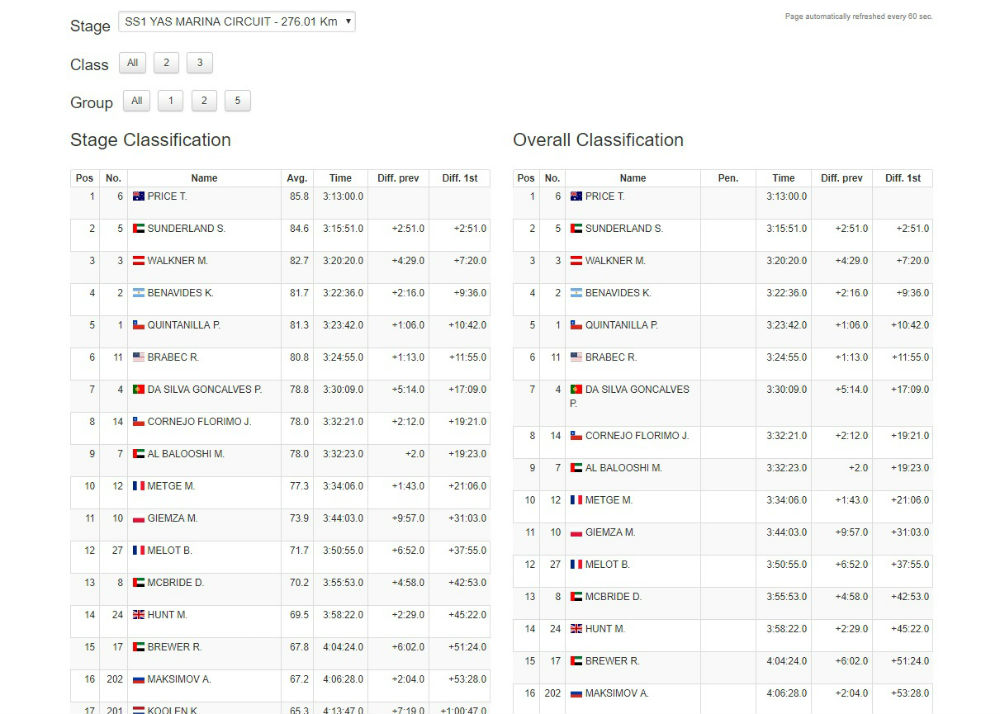Click UK flag beside HUNT M. in Overall Classification

(576, 629)
